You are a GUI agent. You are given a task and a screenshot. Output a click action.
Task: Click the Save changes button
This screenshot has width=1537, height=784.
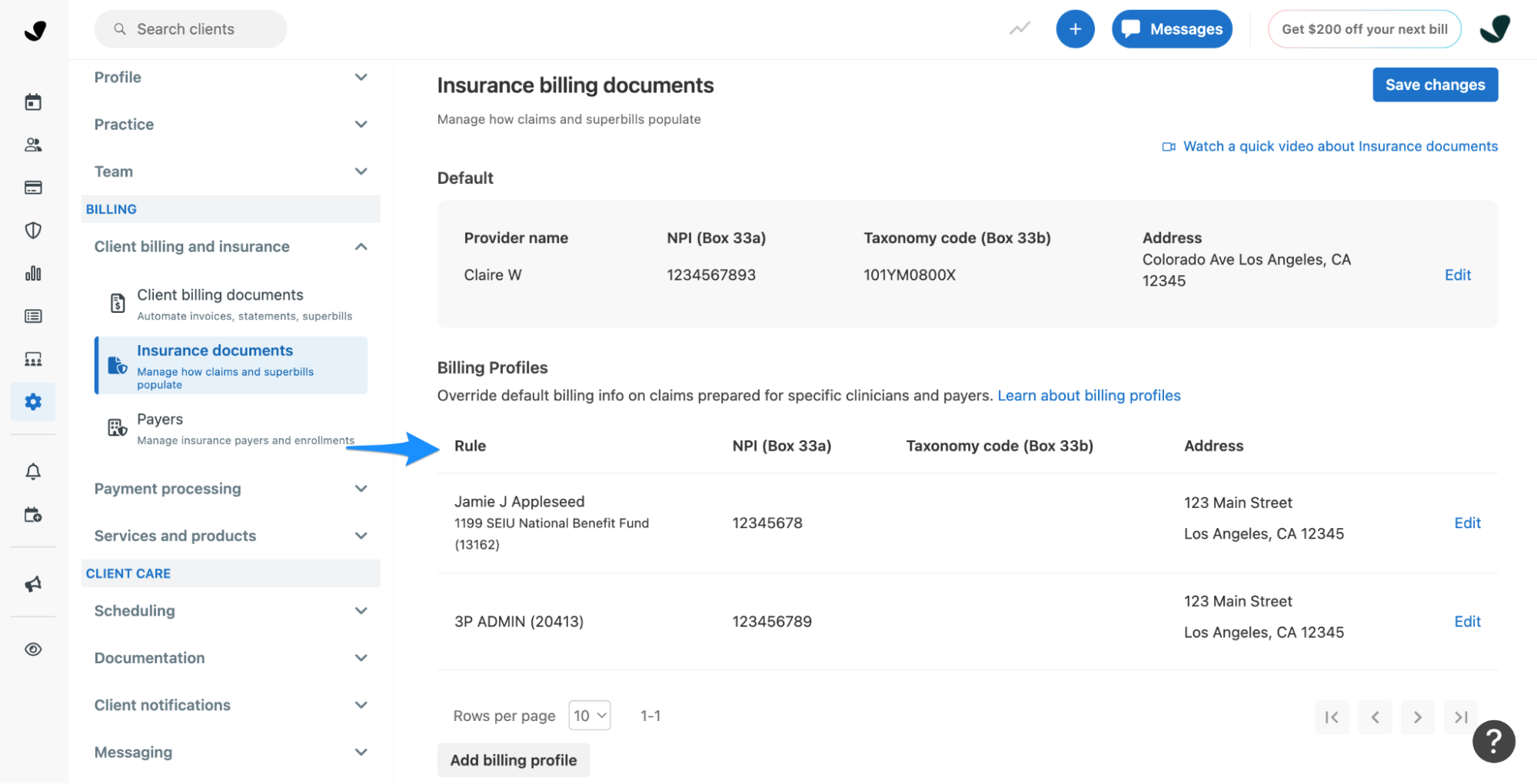point(1435,85)
